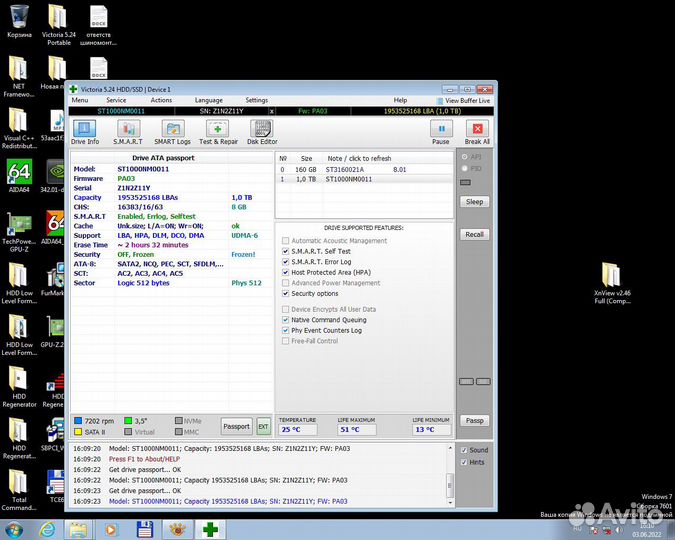This screenshot has height=540, width=675.
Task: Open XnView v2.46 Full desktop folder
Action: (612, 283)
